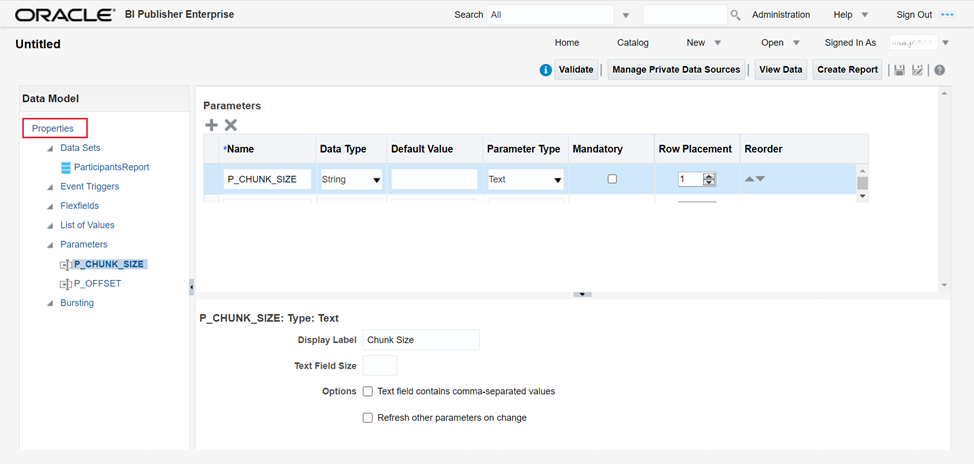The width and height of the screenshot is (974, 464).
Task: Open the Data Type String dropdown
Action: pos(376,180)
